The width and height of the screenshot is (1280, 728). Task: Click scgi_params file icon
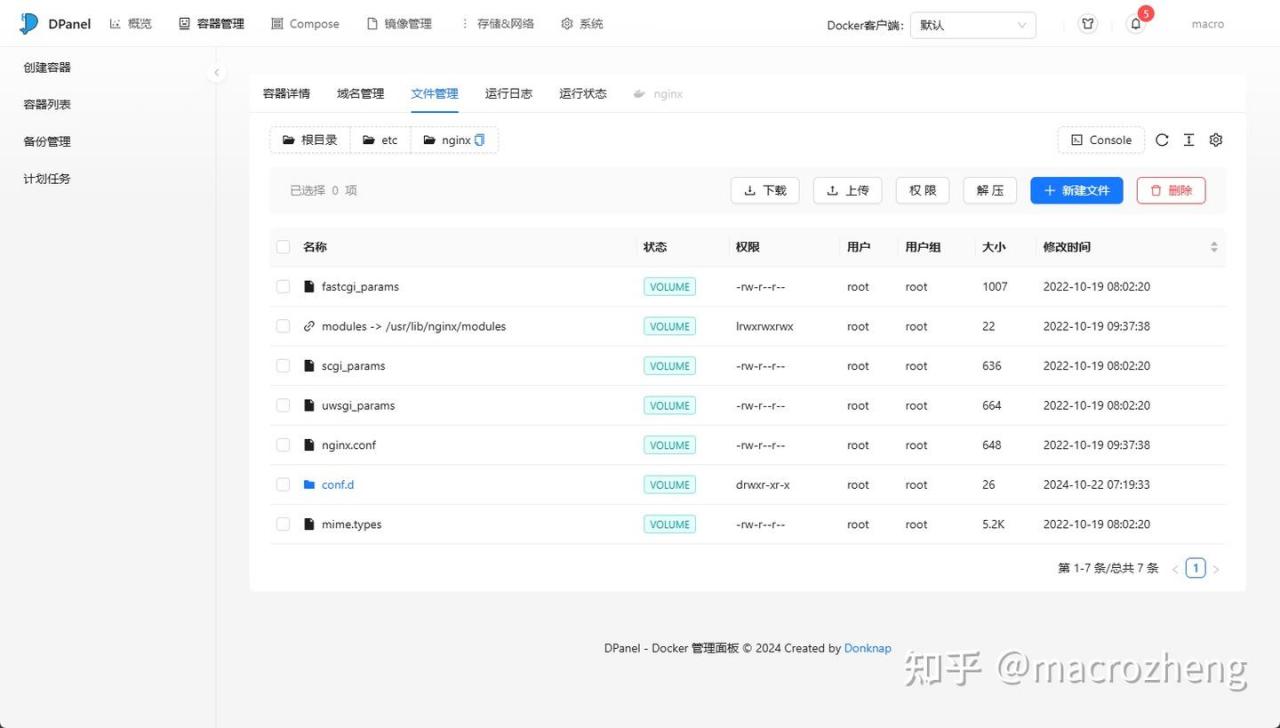[309, 366]
